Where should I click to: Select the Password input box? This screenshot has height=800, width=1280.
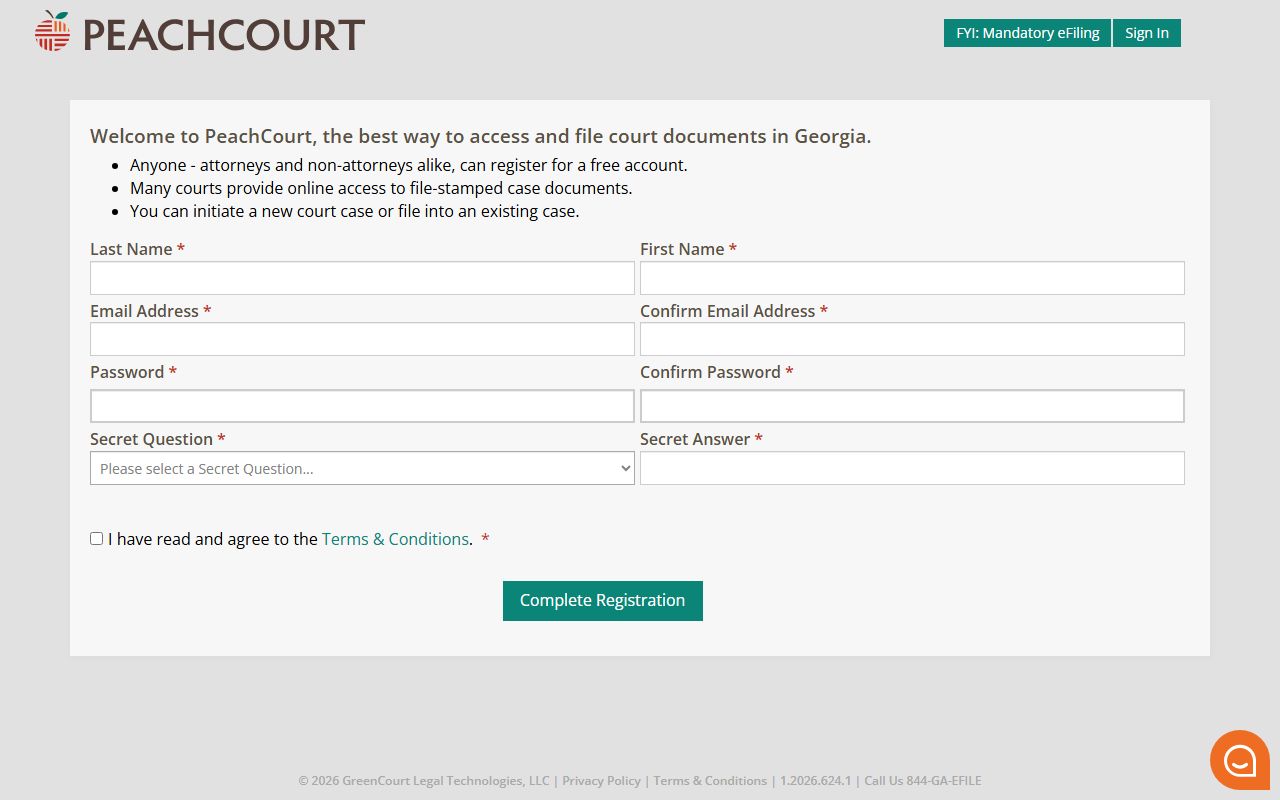[362, 406]
